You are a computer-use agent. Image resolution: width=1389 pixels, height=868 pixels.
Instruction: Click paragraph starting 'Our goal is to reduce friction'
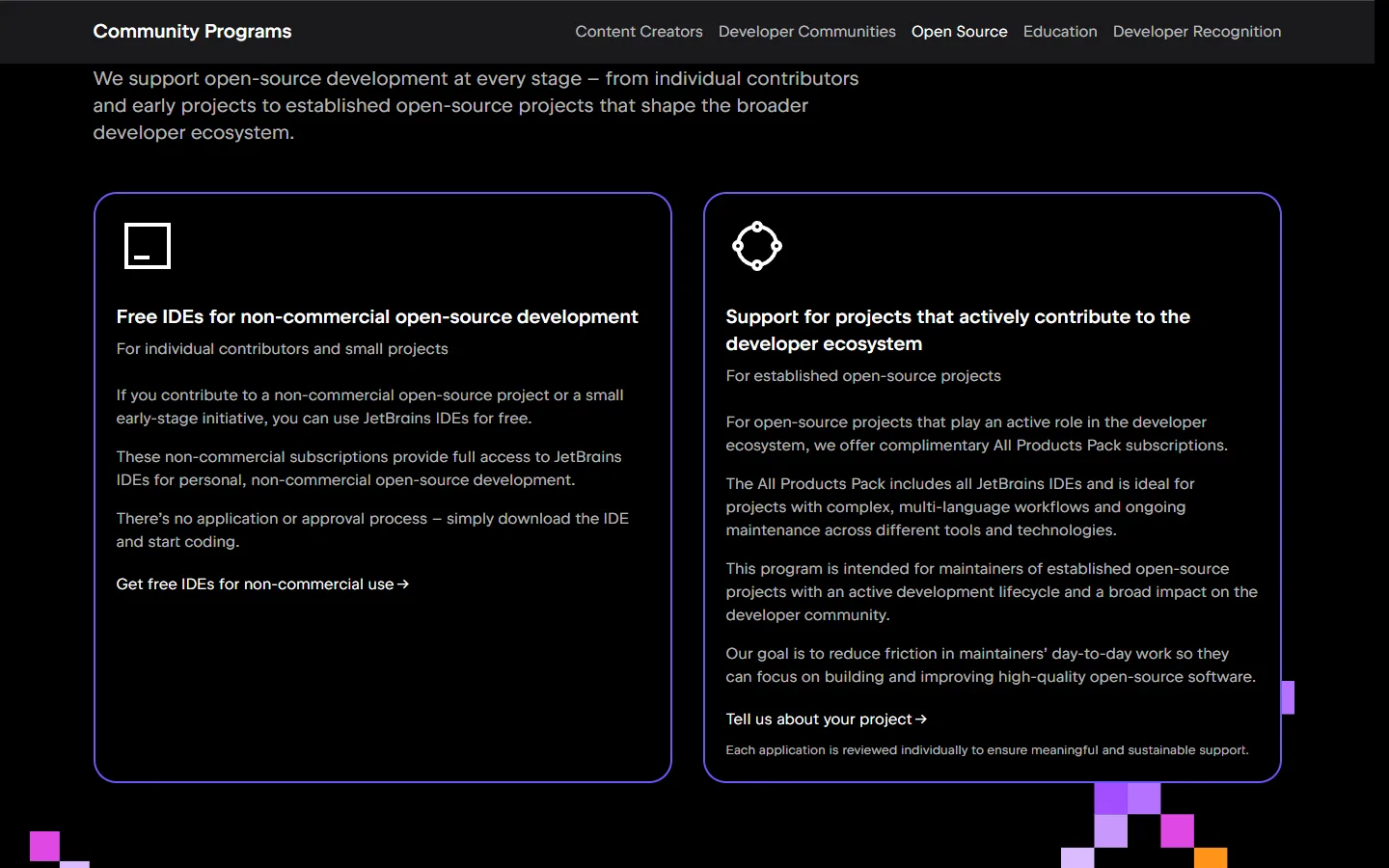coord(991,665)
